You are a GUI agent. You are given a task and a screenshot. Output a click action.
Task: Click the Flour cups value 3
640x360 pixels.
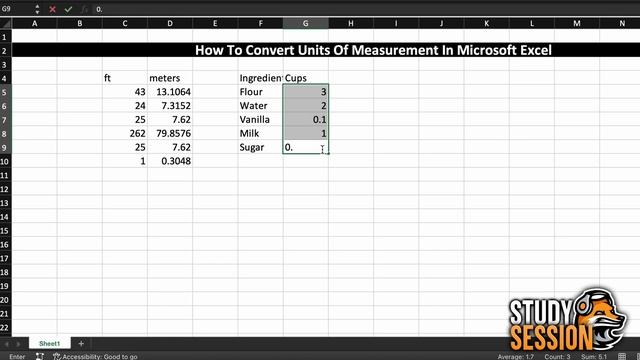305,92
